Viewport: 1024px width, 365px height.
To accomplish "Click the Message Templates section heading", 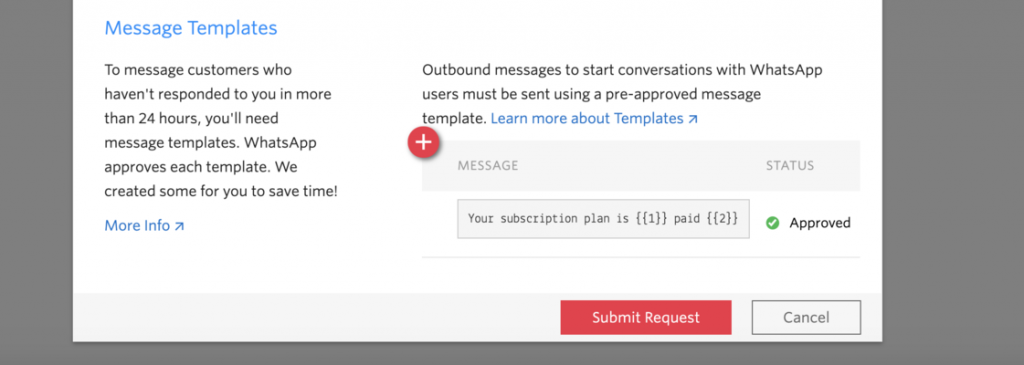I will tap(191, 28).
